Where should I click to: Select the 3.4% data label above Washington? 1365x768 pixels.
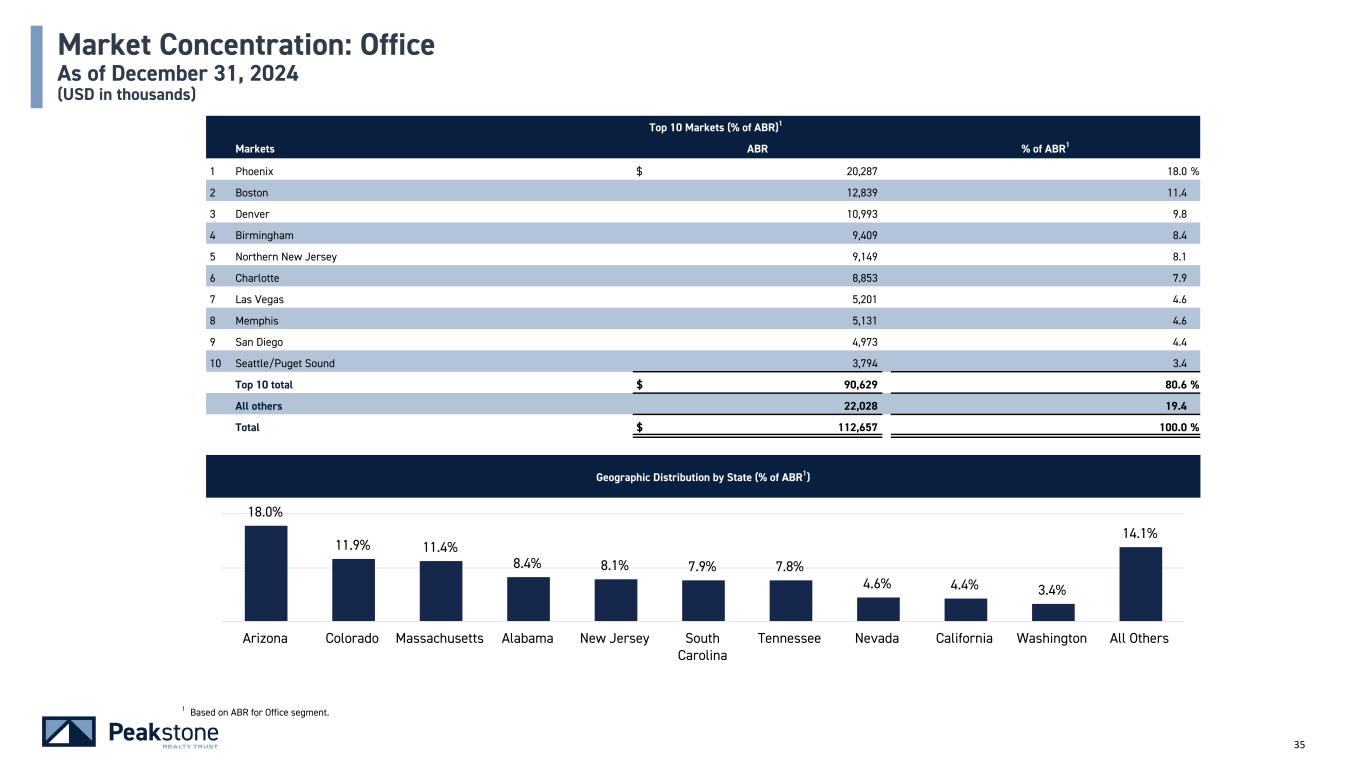click(1052, 591)
